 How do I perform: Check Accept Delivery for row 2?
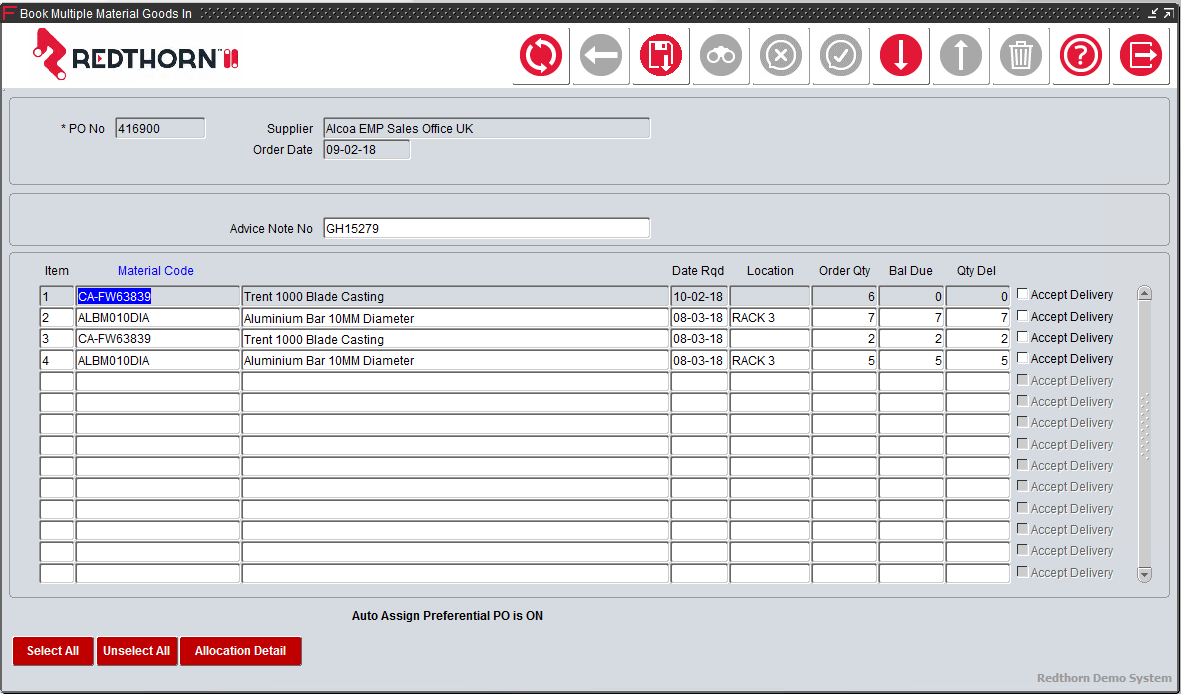pos(1022,315)
